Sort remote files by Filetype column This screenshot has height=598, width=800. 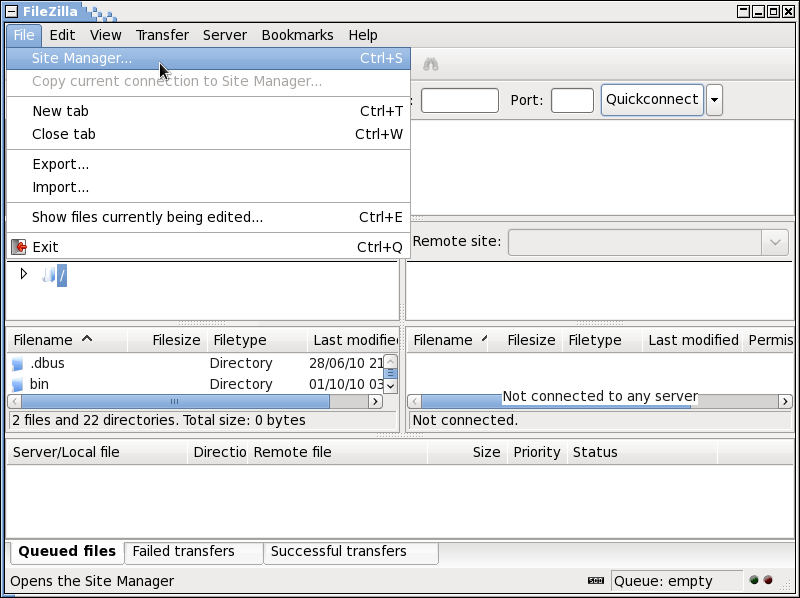pos(602,340)
